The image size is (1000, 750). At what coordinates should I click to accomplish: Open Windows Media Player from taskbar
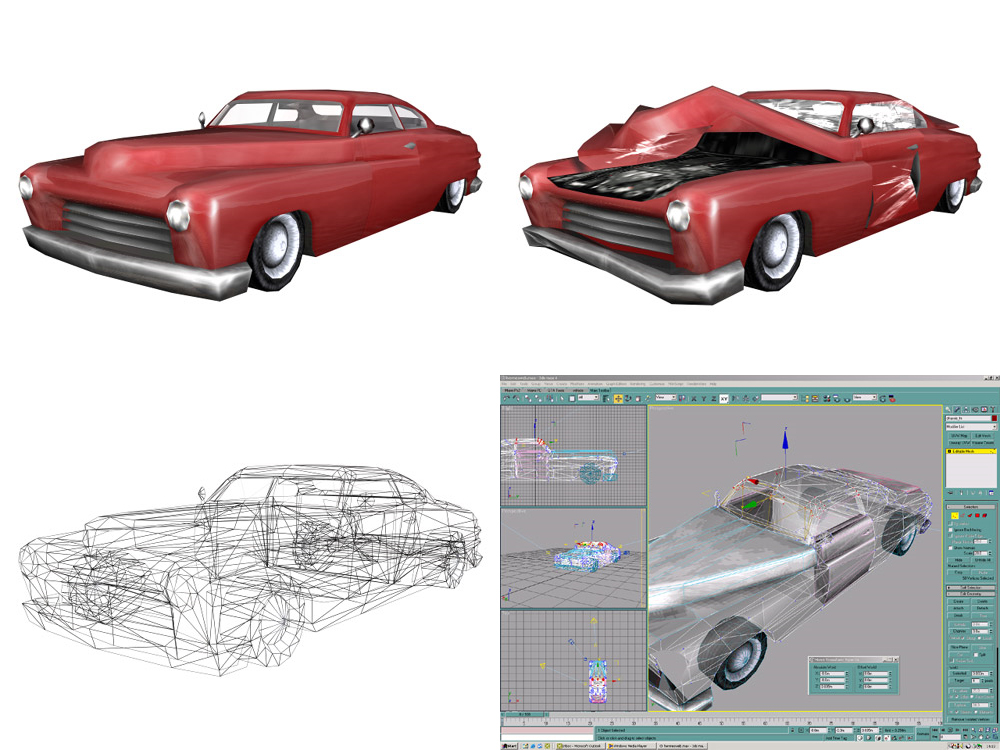point(628,746)
